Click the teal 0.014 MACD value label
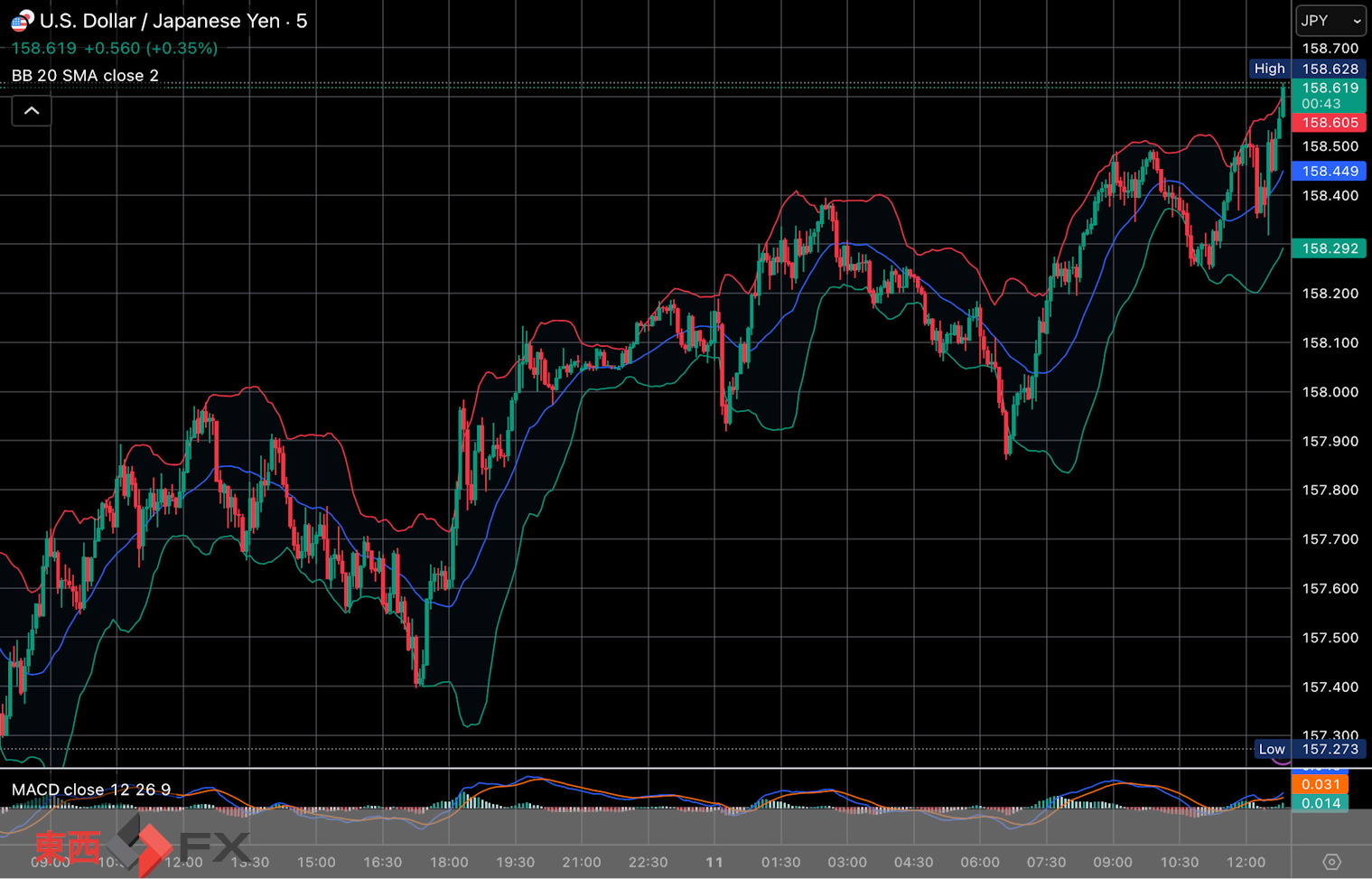Viewport: 1372px width, 879px height. [1321, 803]
